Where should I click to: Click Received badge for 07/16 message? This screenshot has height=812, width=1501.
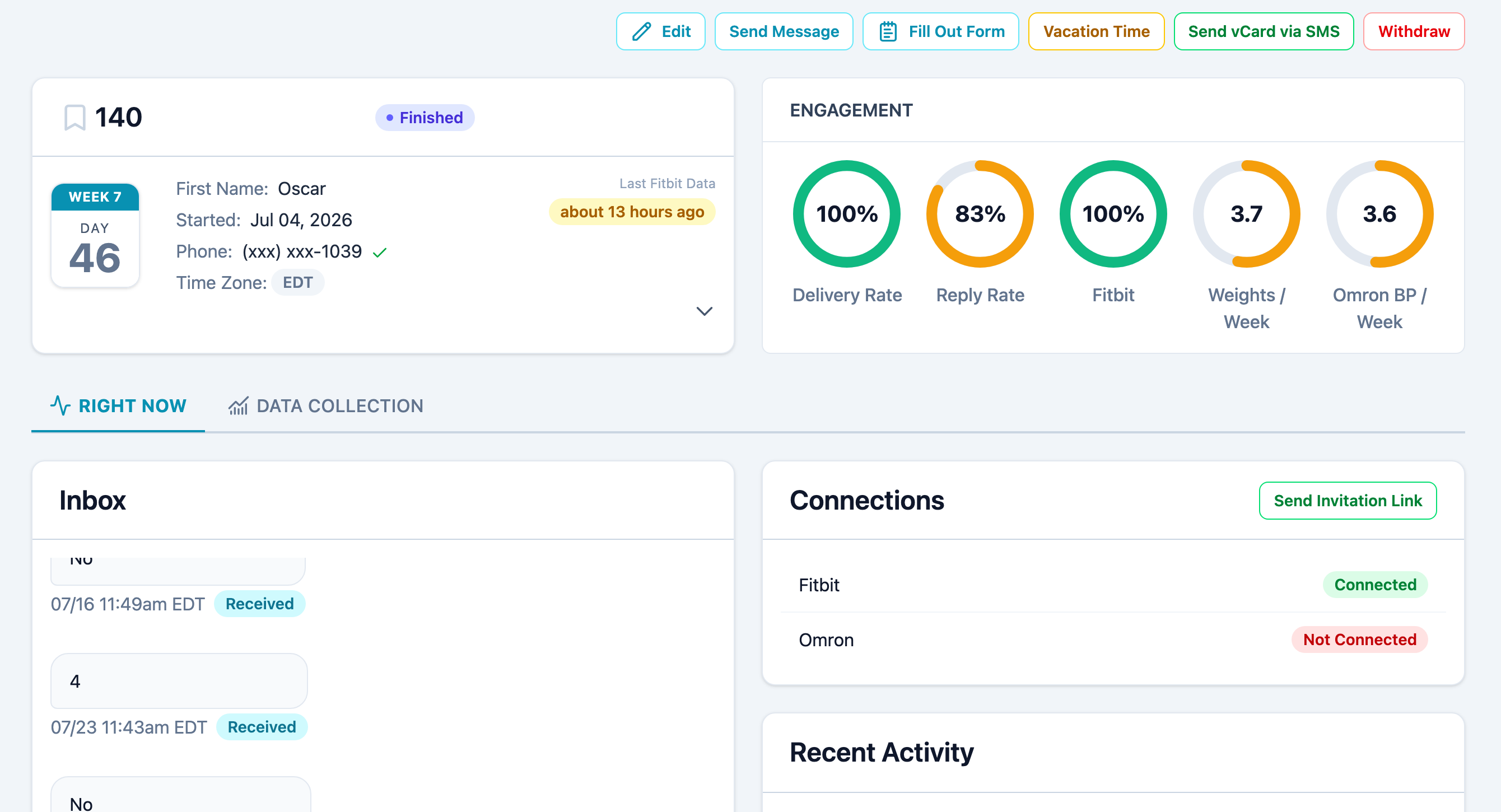pos(259,604)
